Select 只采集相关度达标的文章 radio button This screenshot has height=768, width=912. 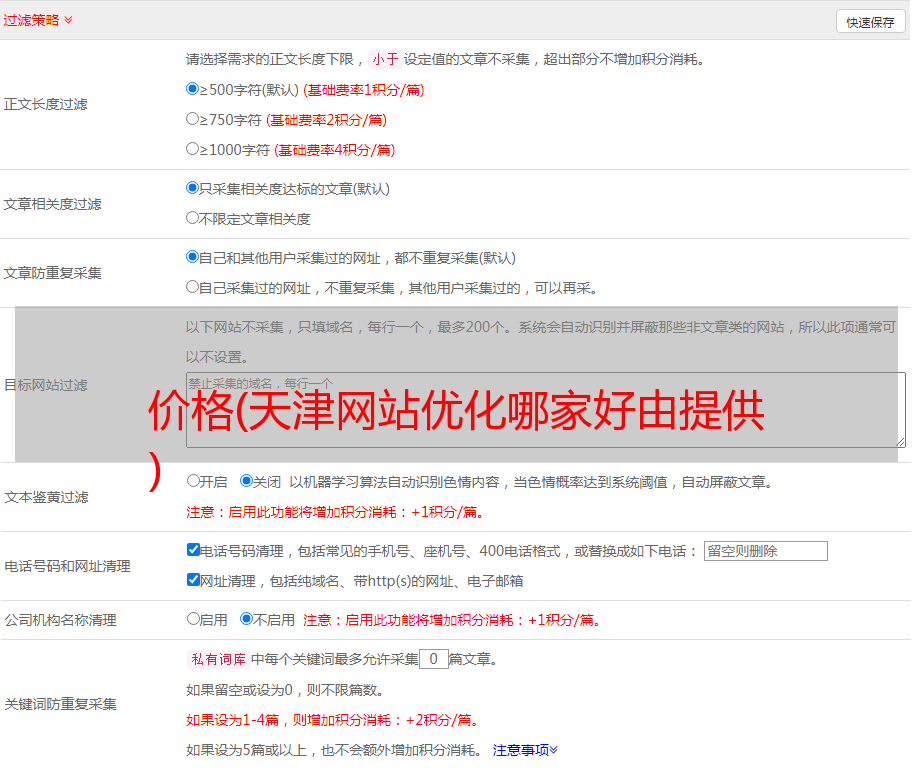pyautogui.click(x=193, y=188)
